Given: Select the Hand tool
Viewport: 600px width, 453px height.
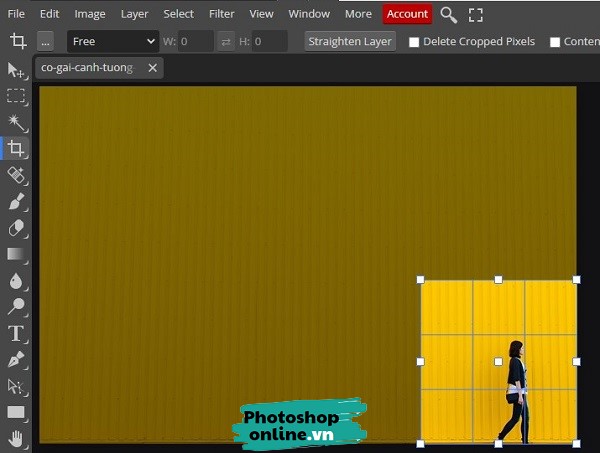Looking at the screenshot, I should (16, 438).
